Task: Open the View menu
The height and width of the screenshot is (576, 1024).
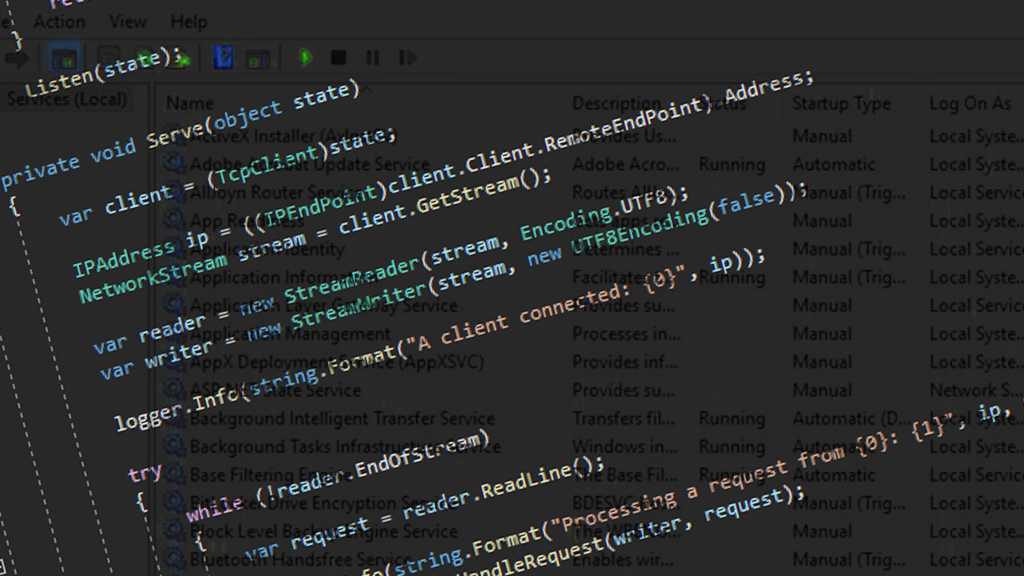Action: 128,22
